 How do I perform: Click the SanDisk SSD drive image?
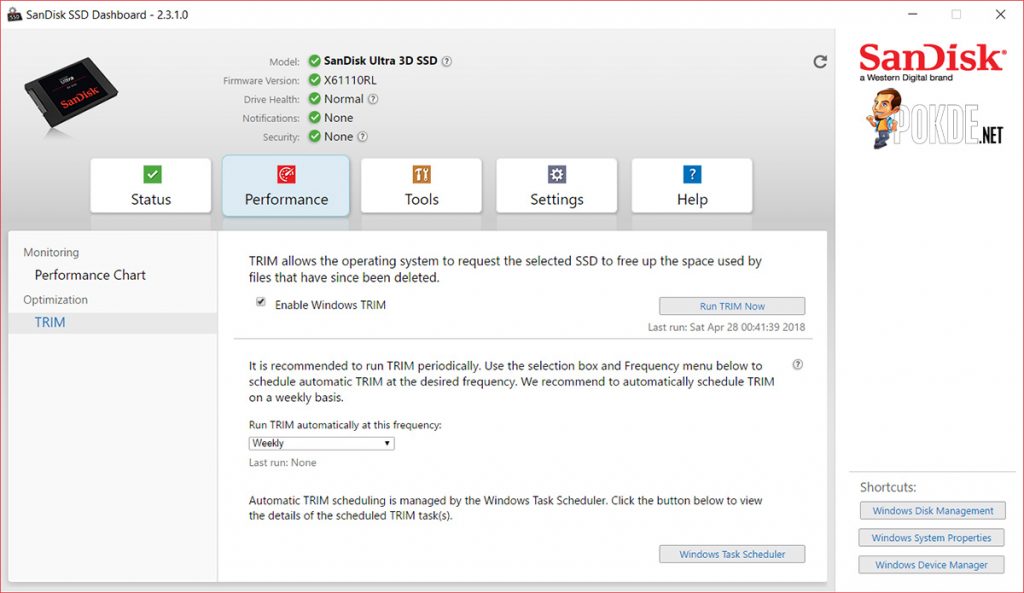click(x=71, y=93)
